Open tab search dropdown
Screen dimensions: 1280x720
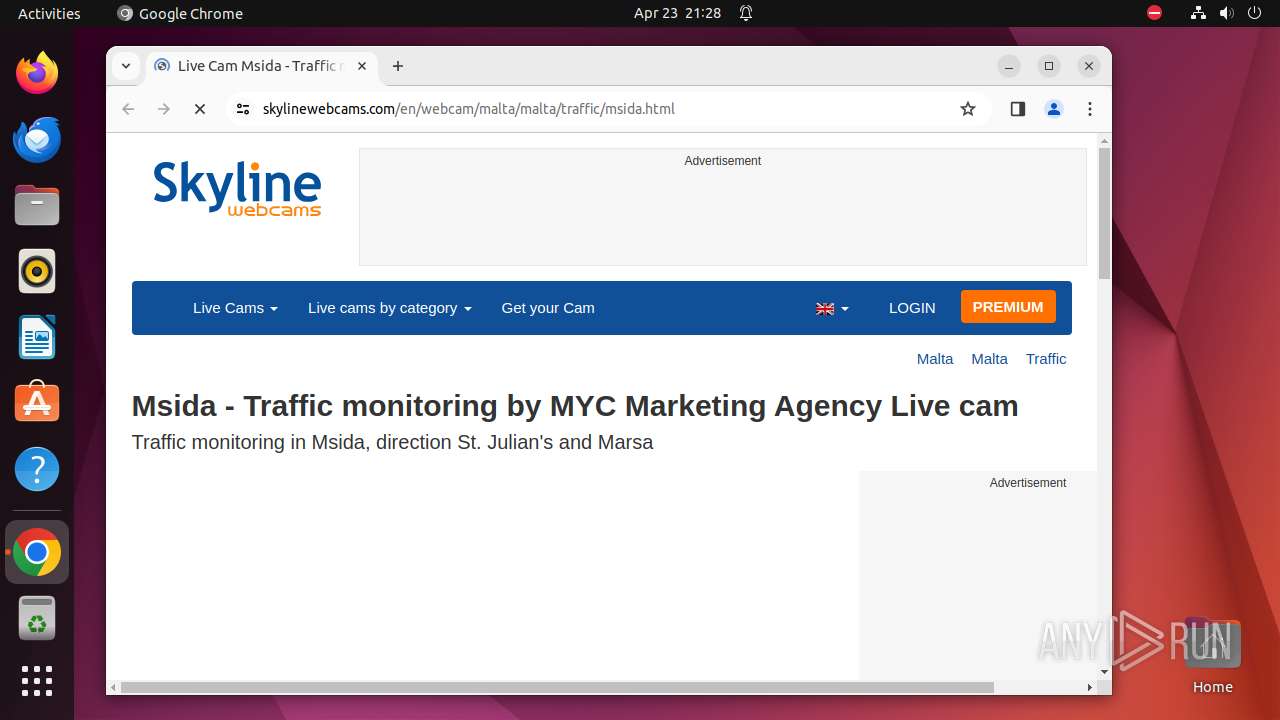click(x=125, y=66)
